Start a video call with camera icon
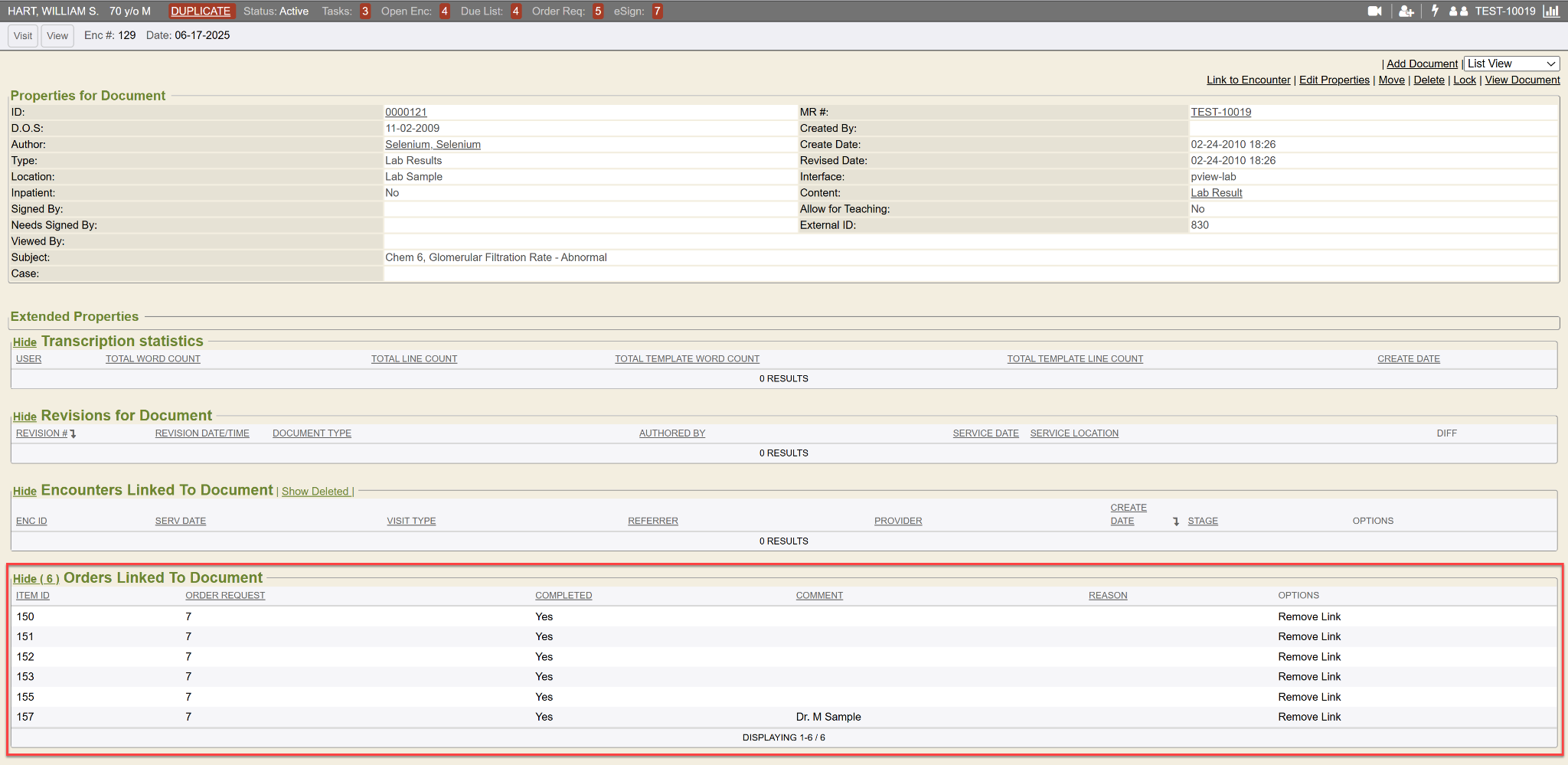This screenshot has height=765, width=1568. [1374, 11]
